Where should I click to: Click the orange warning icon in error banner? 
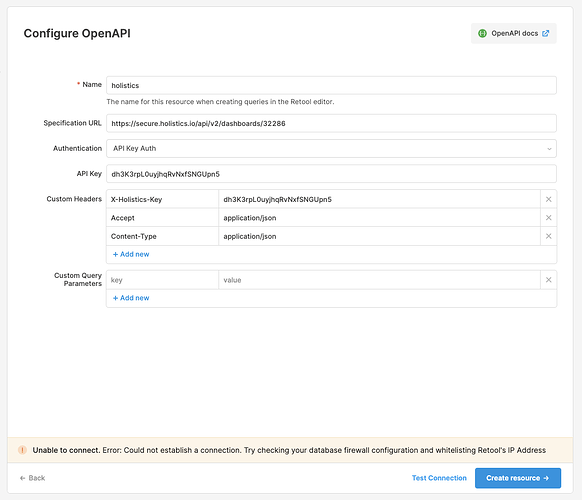point(22,450)
